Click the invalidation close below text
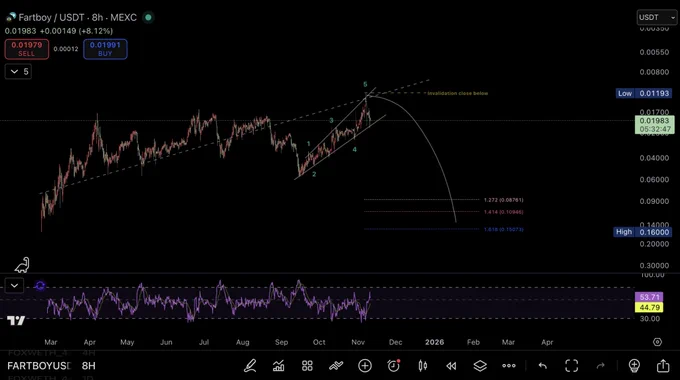This screenshot has height=380, width=680. tap(458, 93)
